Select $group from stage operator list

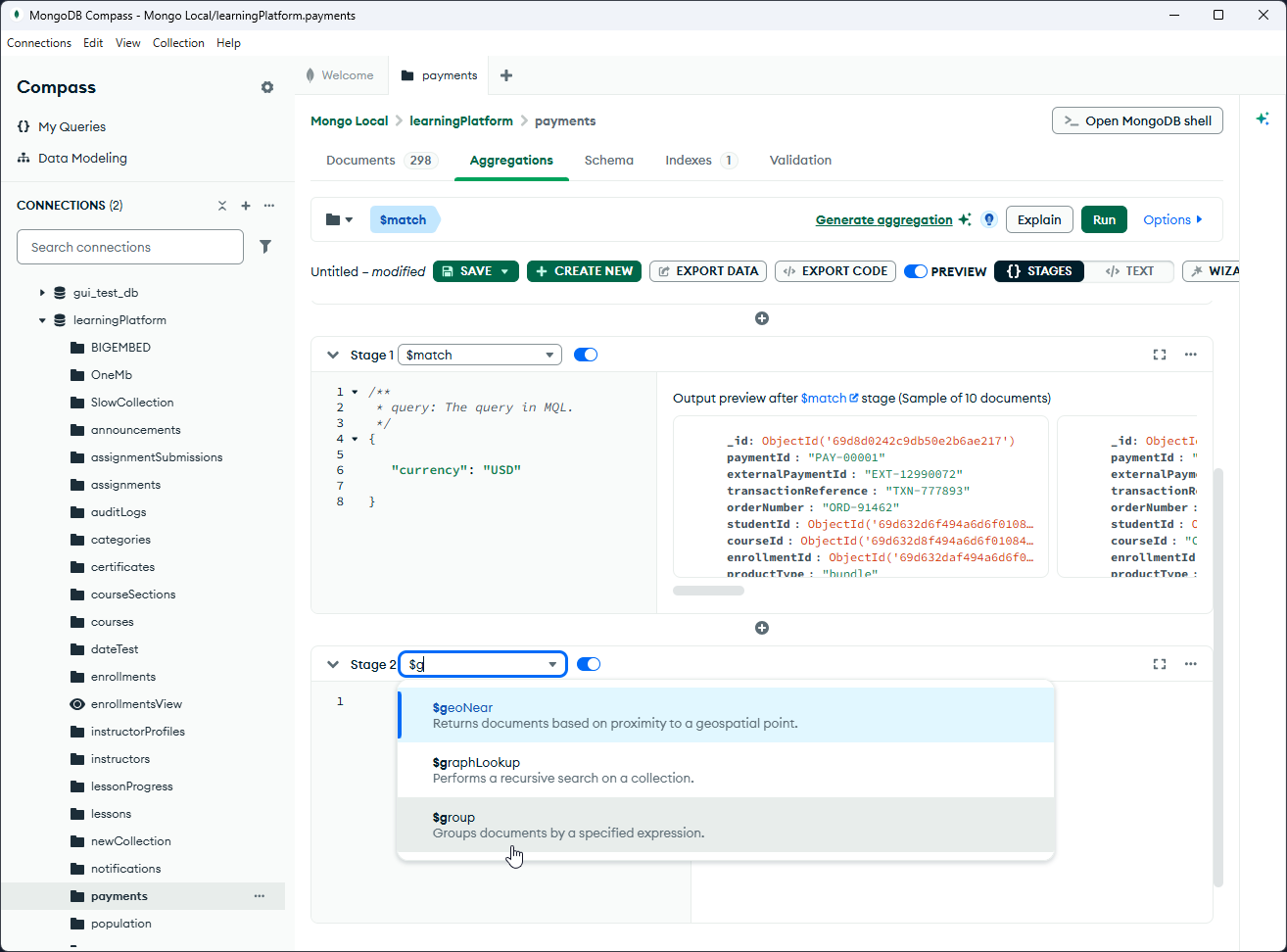(x=726, y=825)
